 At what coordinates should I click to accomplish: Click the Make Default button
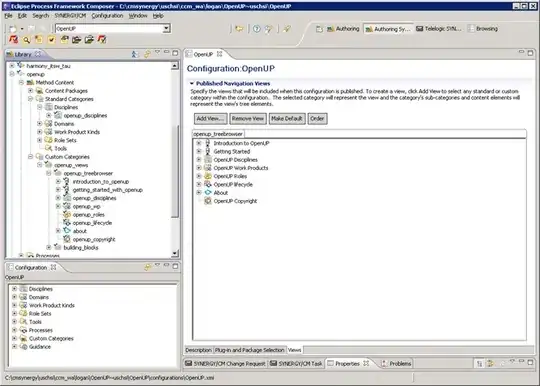287,118
